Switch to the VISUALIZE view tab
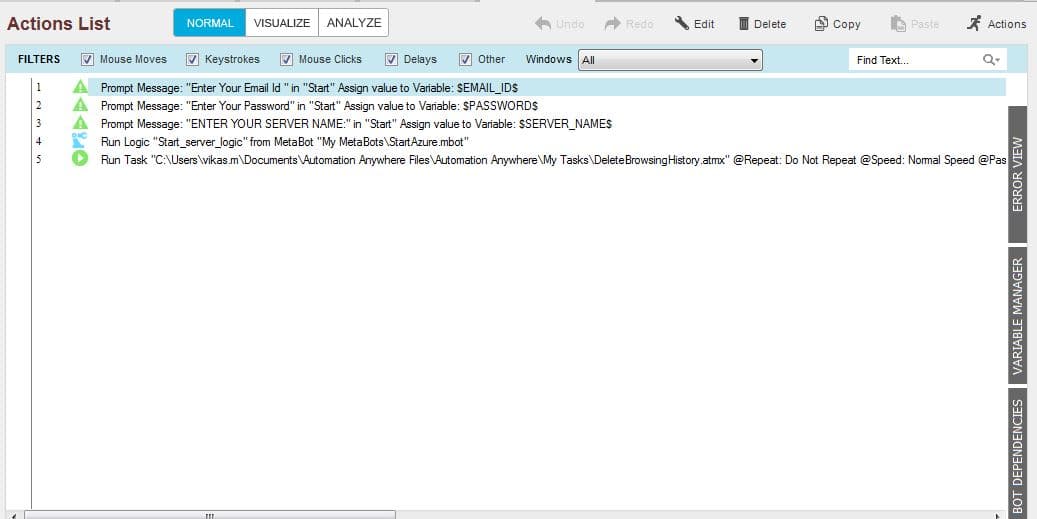The height and width of the screenshot is (519, 1037). (x=282, y=22)
